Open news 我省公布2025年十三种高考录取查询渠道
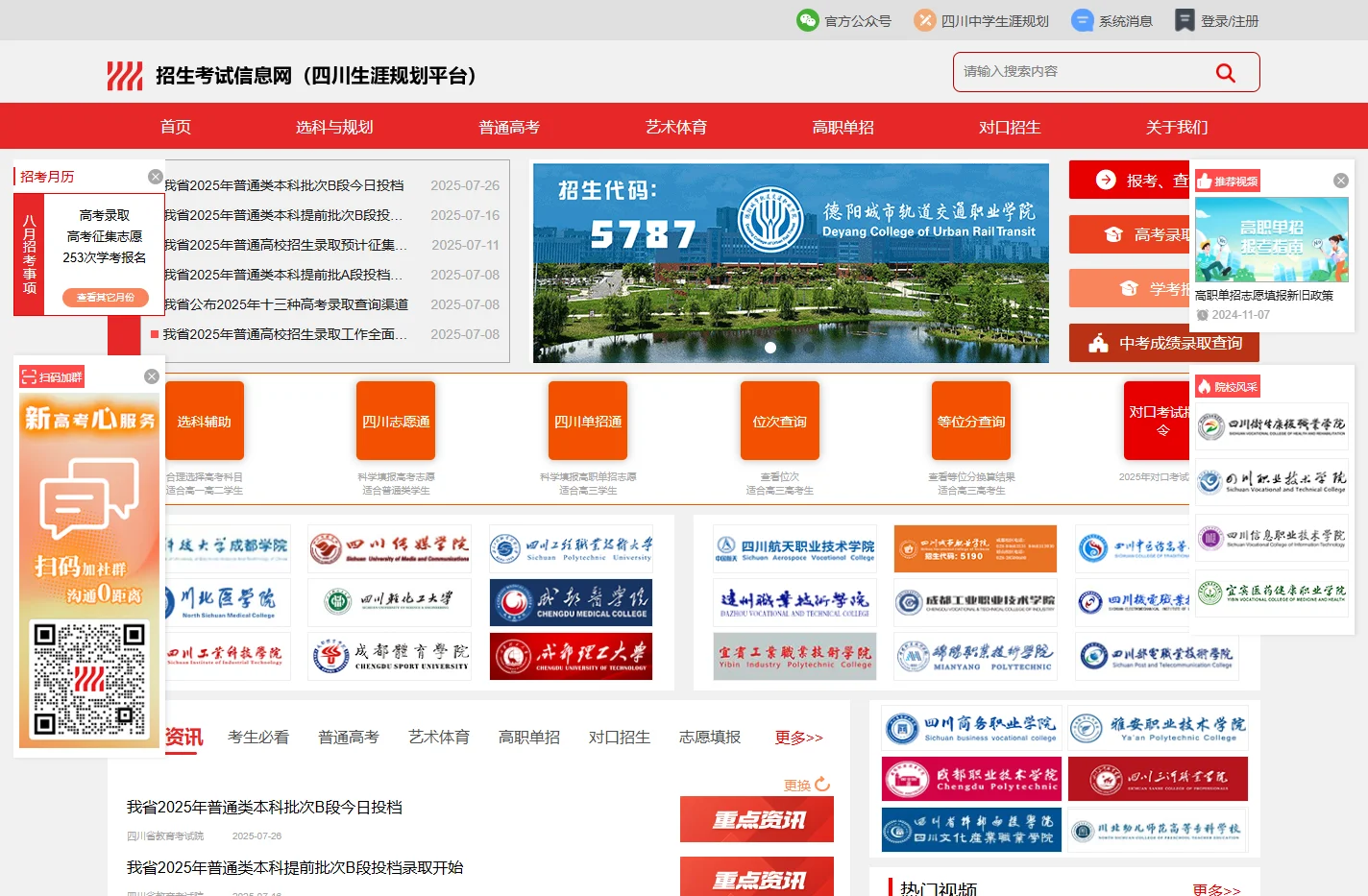Screen dimensions: 1368x896 [285, 304]
